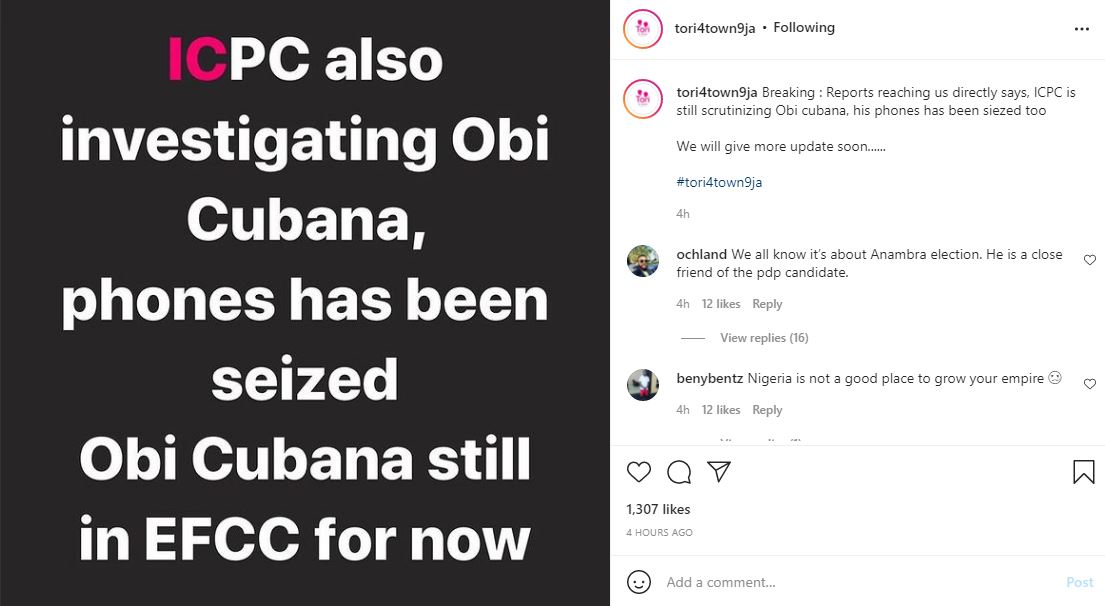The height and width of the screenshot is (606, 1105).
Task: Like ochland's comment with small heart
Action: [x=1090, y=260]
